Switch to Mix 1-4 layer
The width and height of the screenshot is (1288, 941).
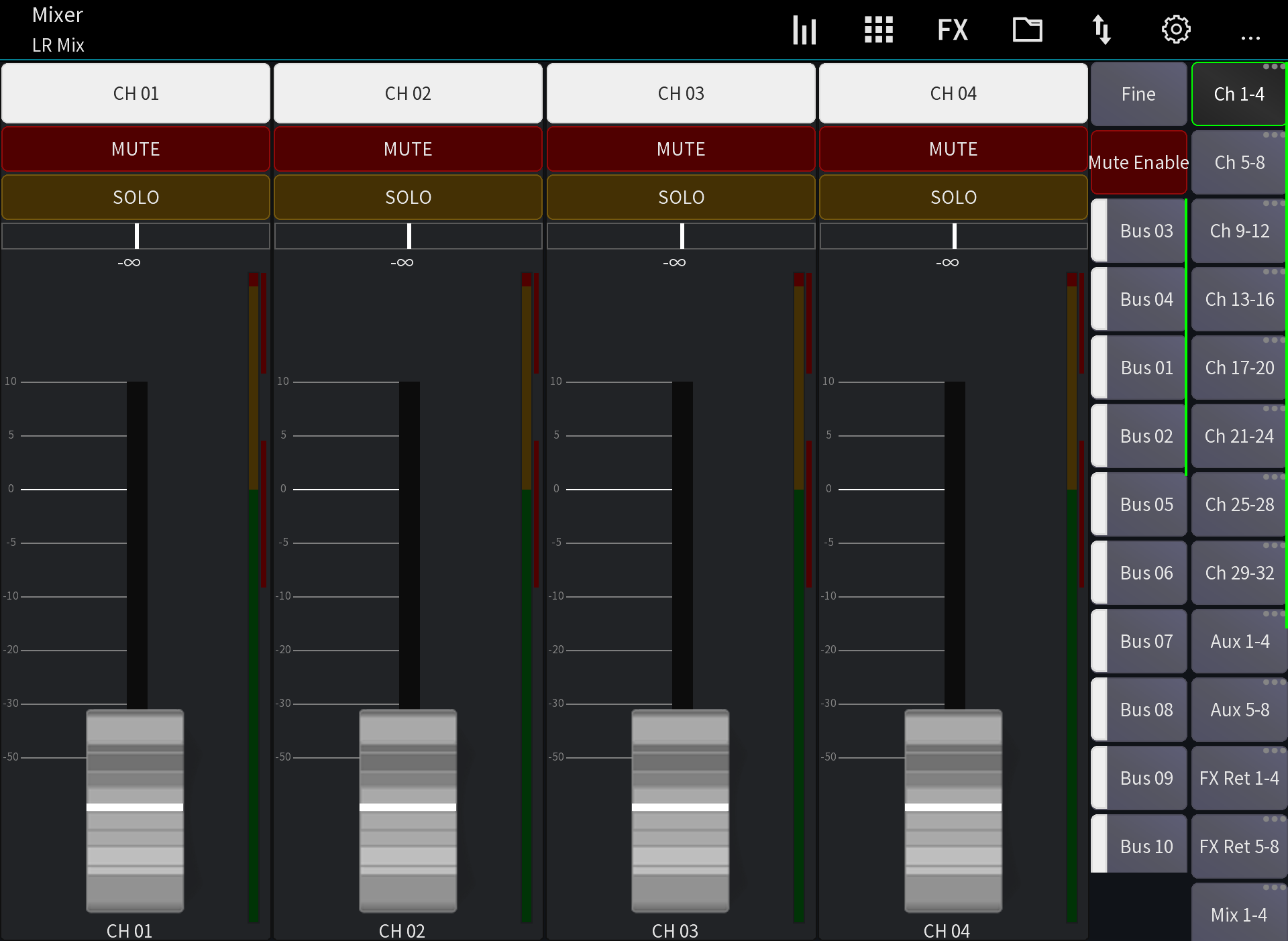click(x=1239, y=914)
